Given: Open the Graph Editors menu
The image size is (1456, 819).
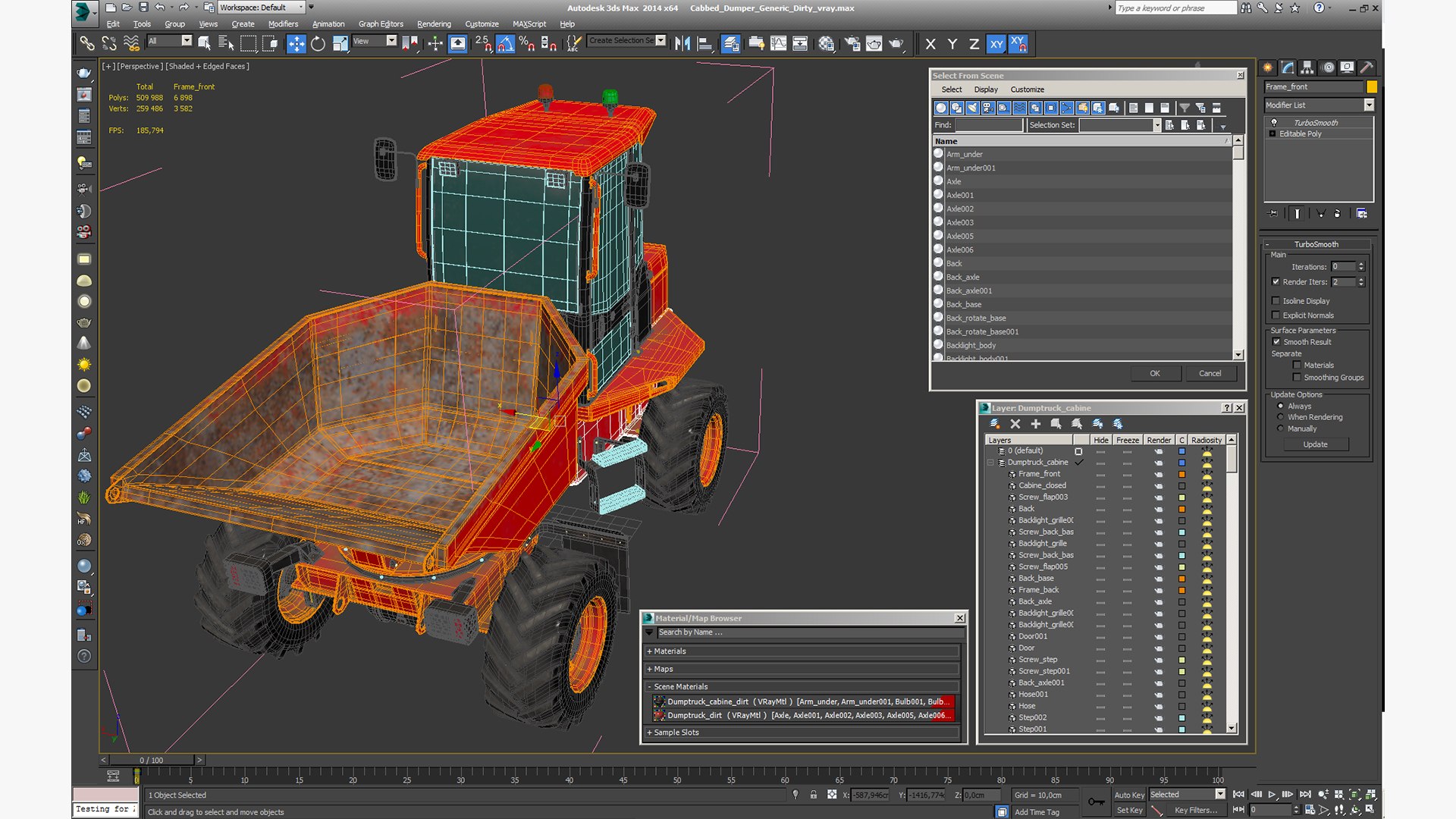Looking at the screenshot, I should [x=381, y=24].
